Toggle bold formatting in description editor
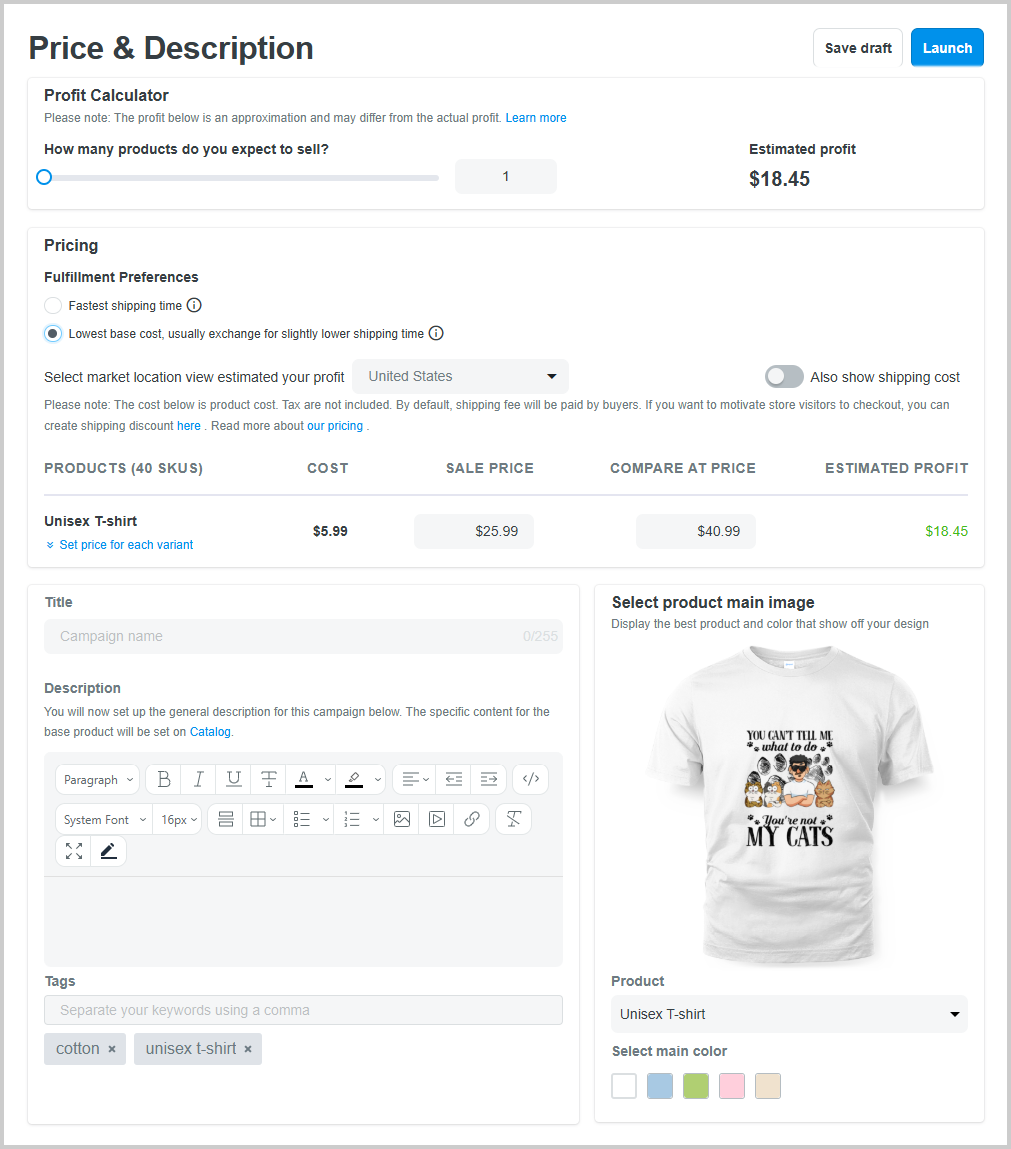Screen dimensions: 1011x1149 point(163,779)
